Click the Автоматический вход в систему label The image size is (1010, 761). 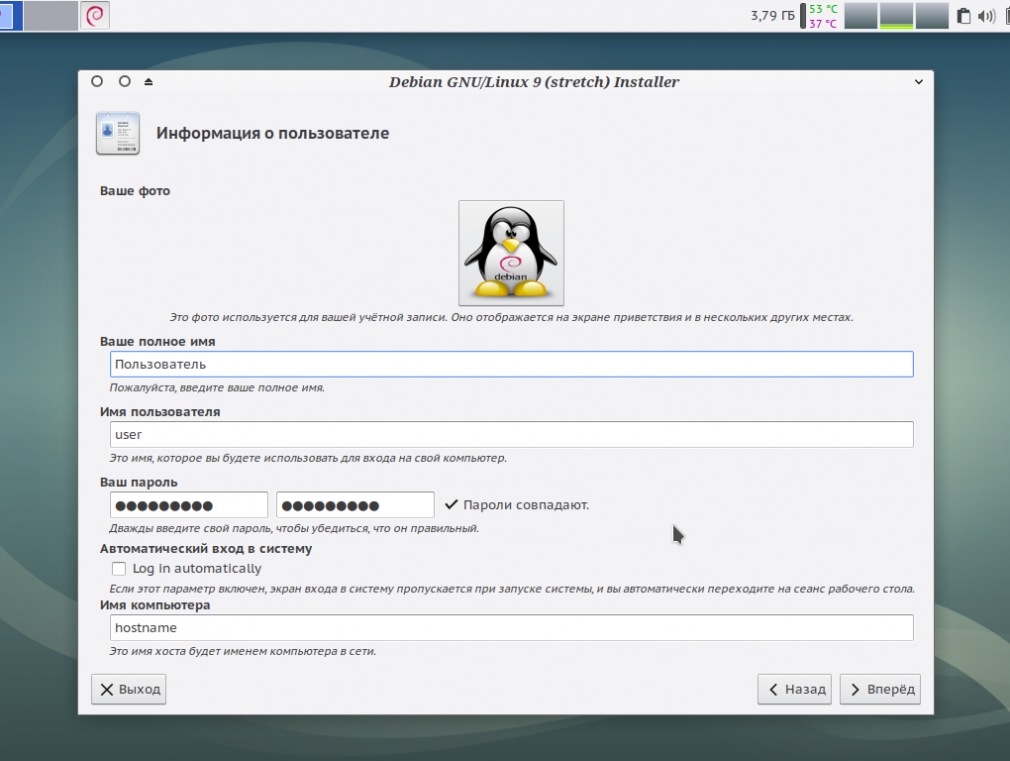206,549
